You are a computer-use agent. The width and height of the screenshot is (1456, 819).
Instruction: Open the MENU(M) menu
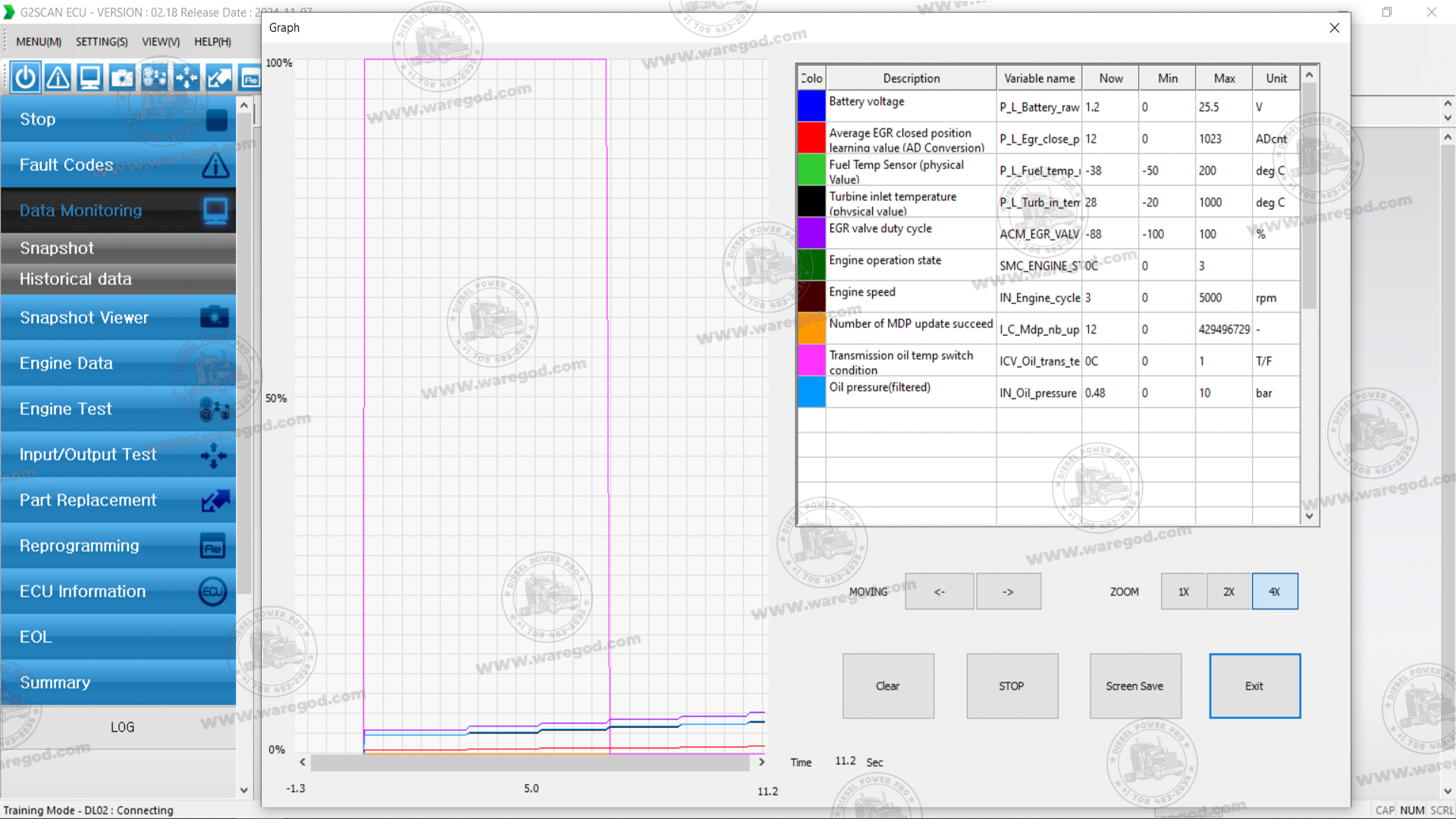39,42
